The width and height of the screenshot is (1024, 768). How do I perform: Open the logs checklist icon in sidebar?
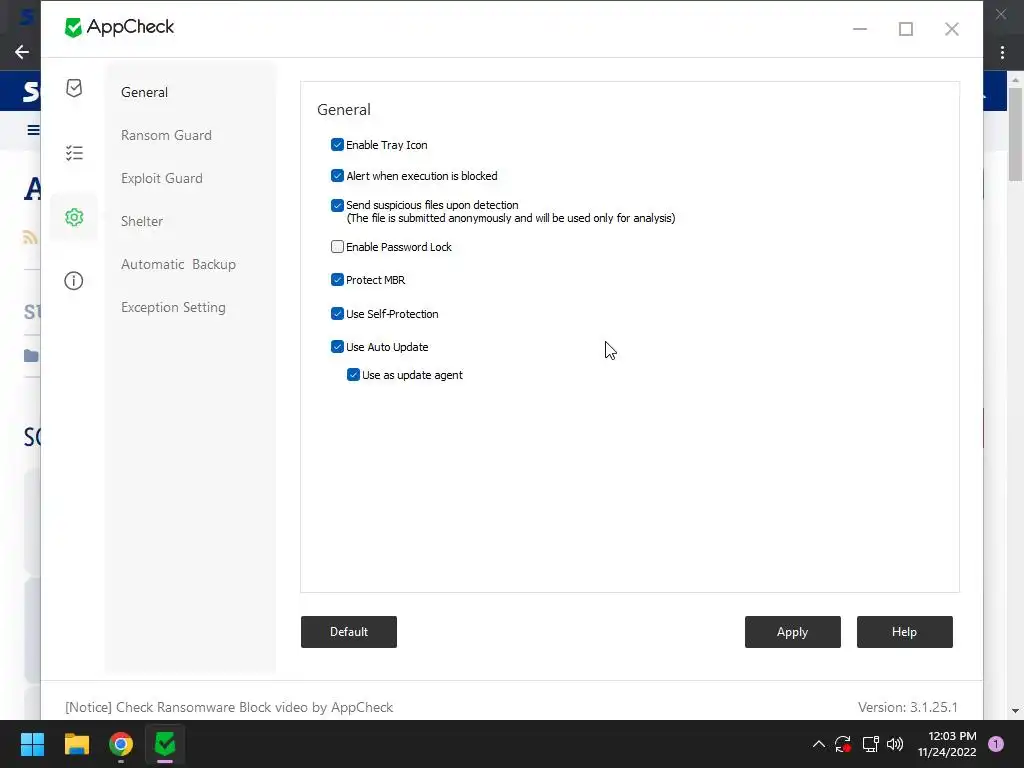(74, 153)
